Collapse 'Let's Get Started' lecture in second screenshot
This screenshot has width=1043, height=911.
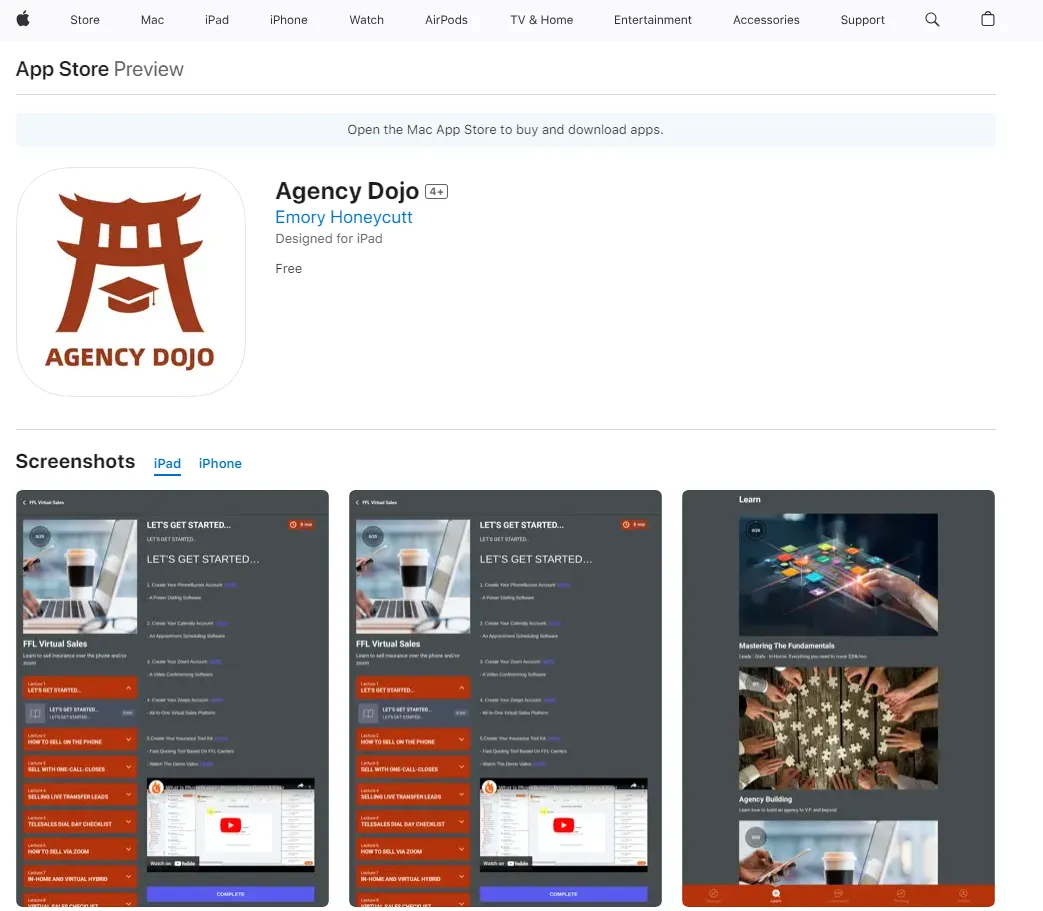tap(413, 688)
